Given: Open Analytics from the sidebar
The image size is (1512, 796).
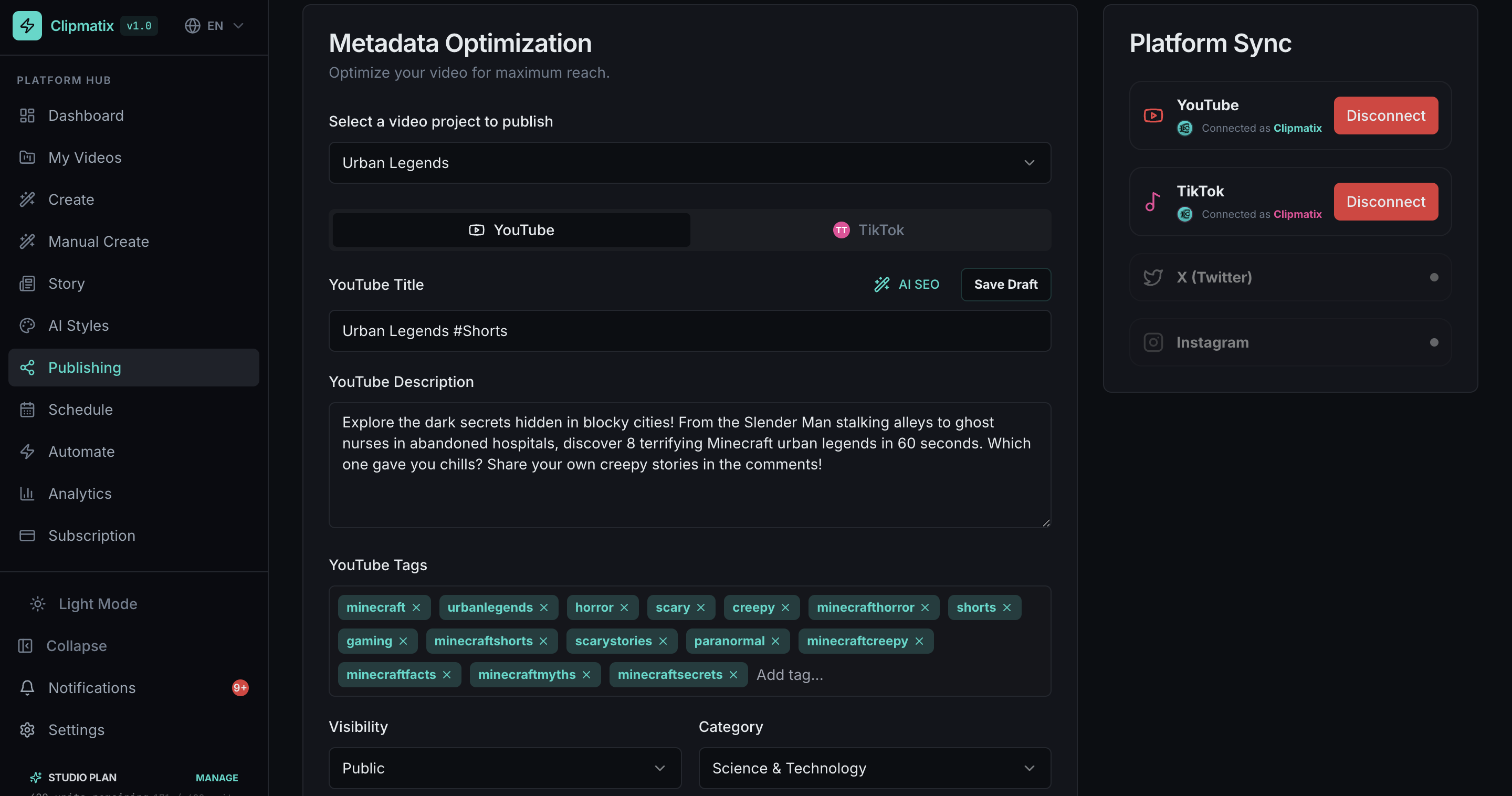Looking at the screenshot, I should [x=80, y=494].
